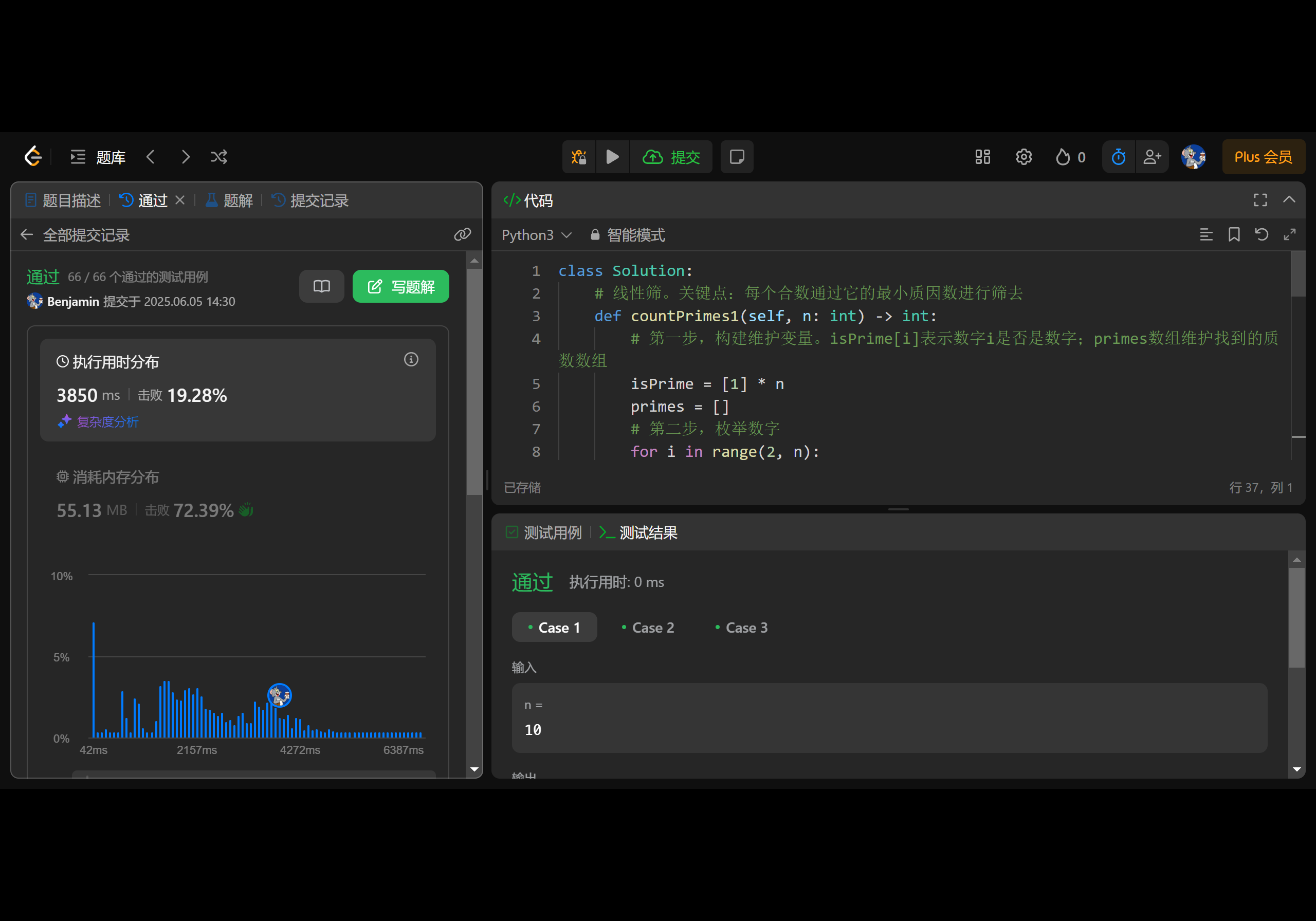The width and height of the screenshot is (1316, 921).
Task: Open the Python3 language dropdown
Action: pyautogui.click(x=537, y=235)
